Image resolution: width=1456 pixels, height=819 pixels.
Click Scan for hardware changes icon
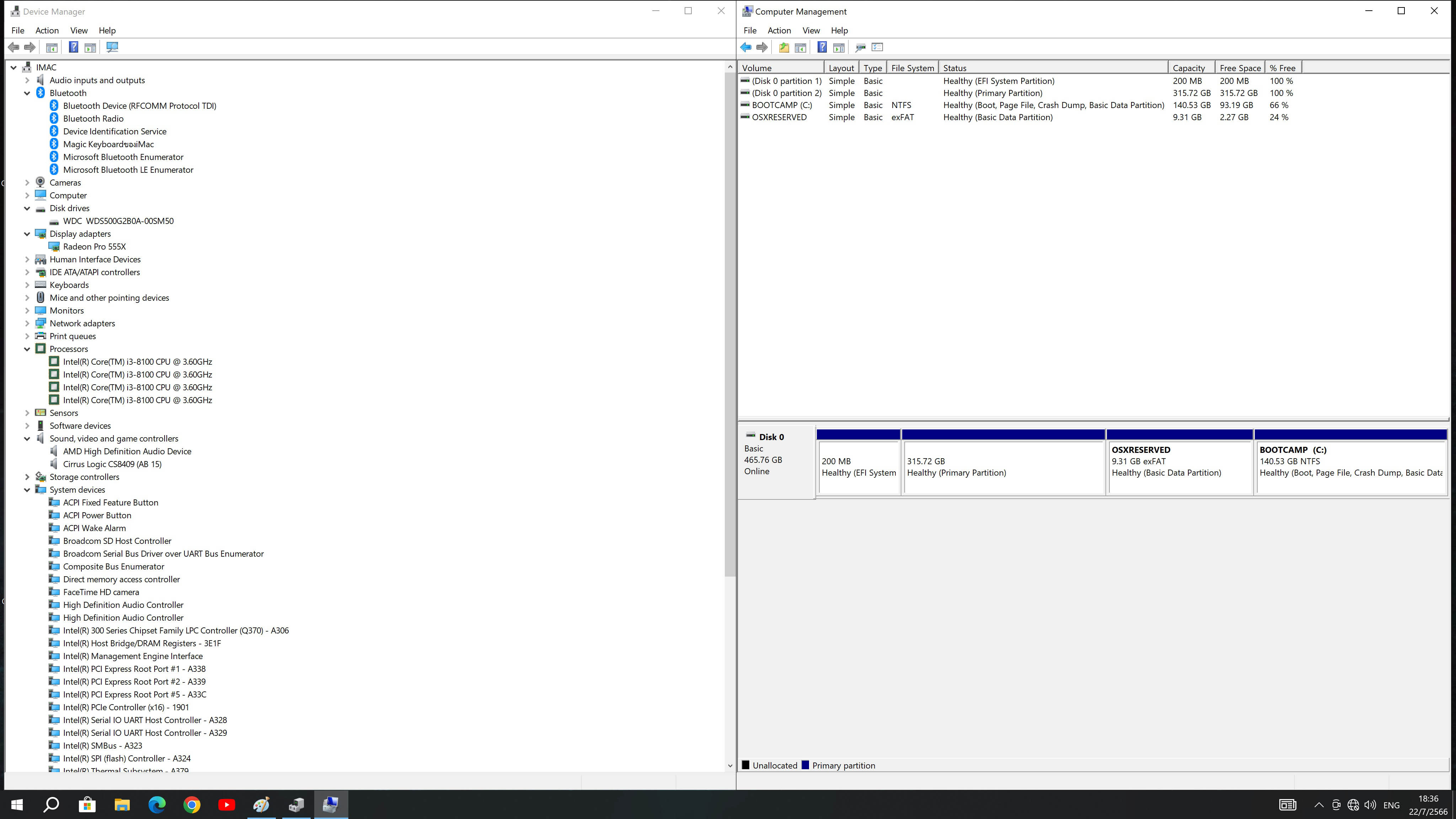pyautogui.click(x=112, y=48)
